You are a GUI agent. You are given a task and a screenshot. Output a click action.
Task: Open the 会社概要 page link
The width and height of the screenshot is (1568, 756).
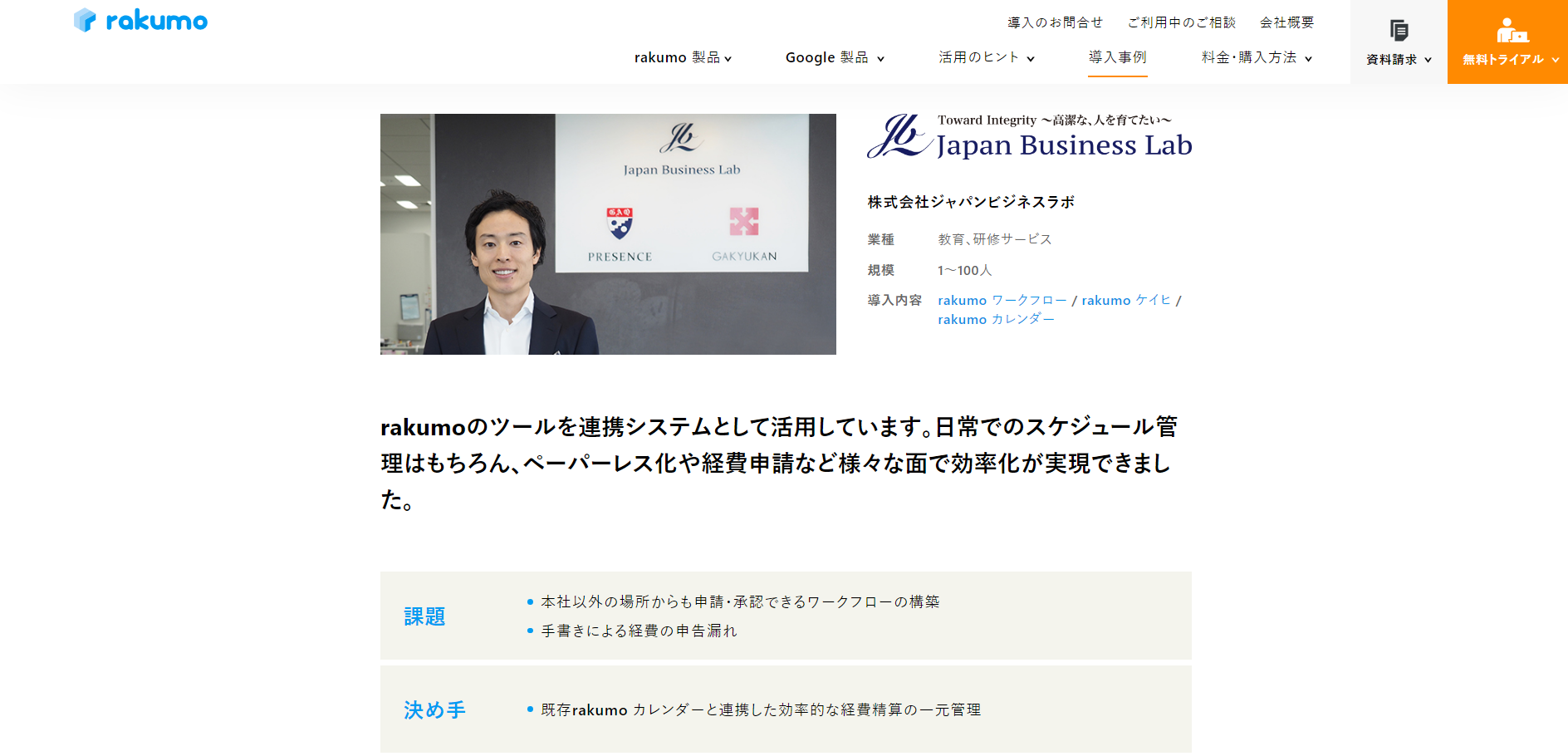tap(1286, 22)
